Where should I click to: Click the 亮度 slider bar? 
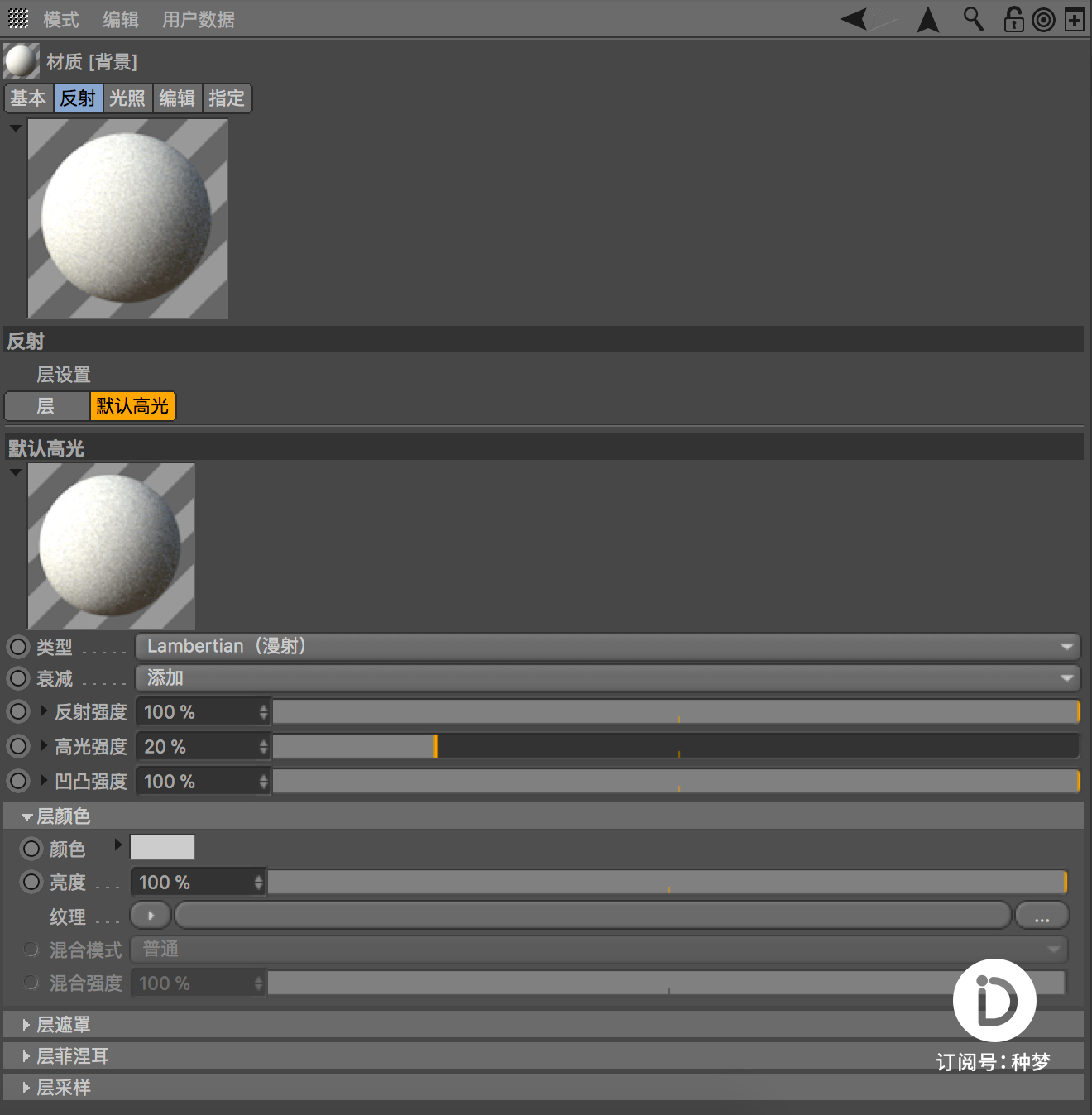pyautogui.click(x=668, y=883)
